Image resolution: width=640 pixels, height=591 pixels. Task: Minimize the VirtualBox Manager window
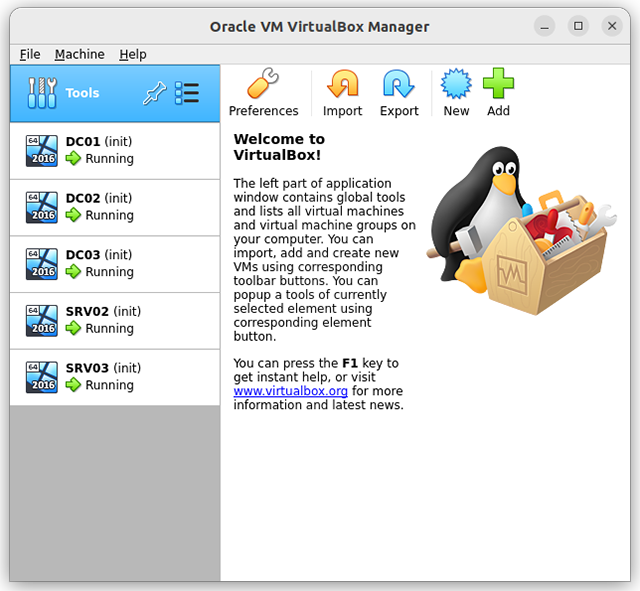point(544,27)
